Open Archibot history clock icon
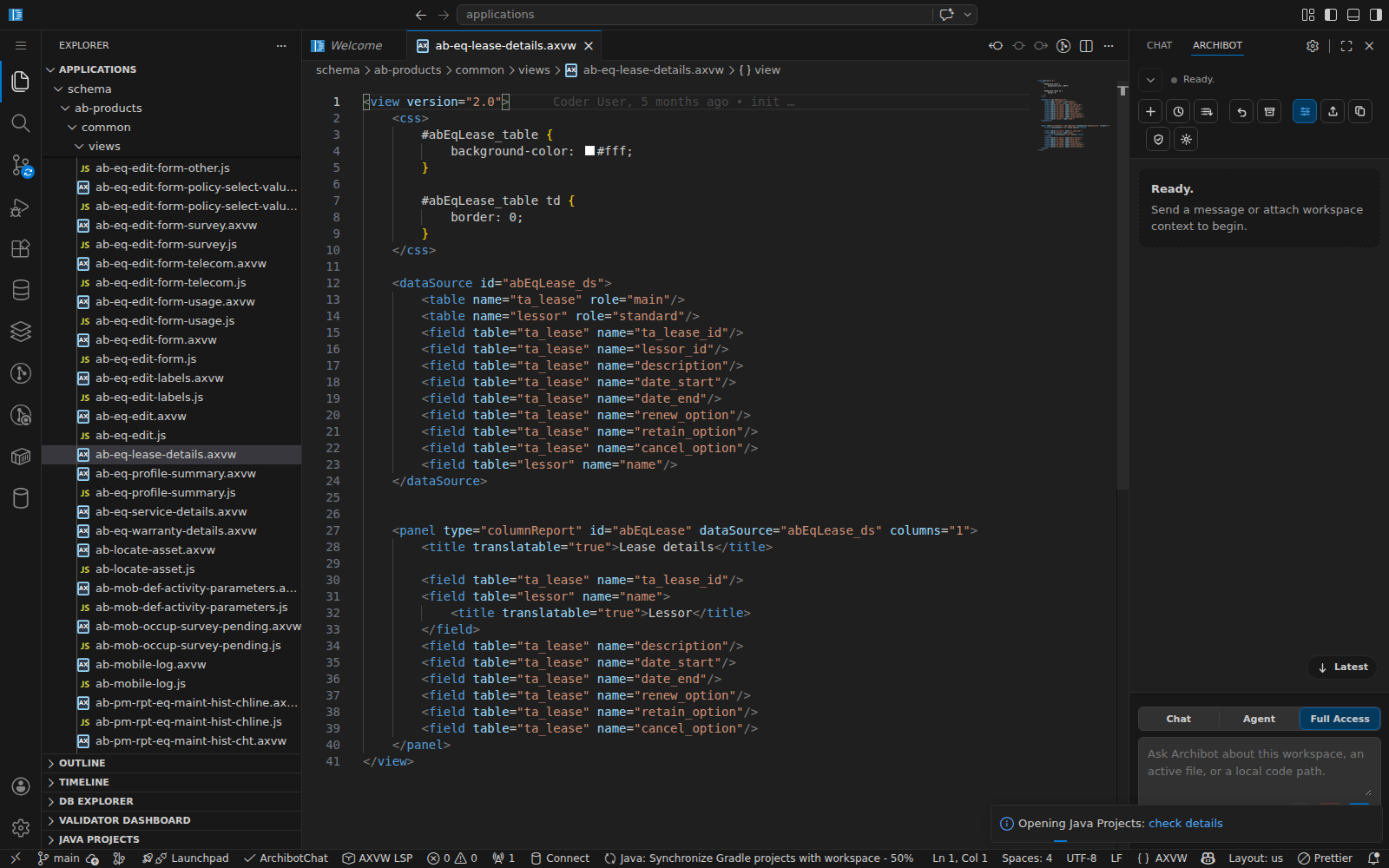This screenshot has width=1389, height=868. click(x=1178, y=111)
